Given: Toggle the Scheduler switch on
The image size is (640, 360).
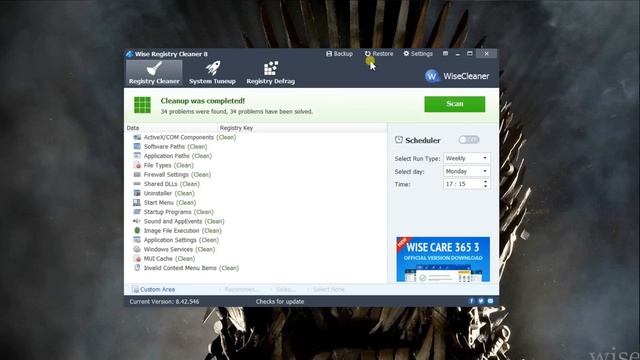Looking at the screenshot, I should coord(469,140).
